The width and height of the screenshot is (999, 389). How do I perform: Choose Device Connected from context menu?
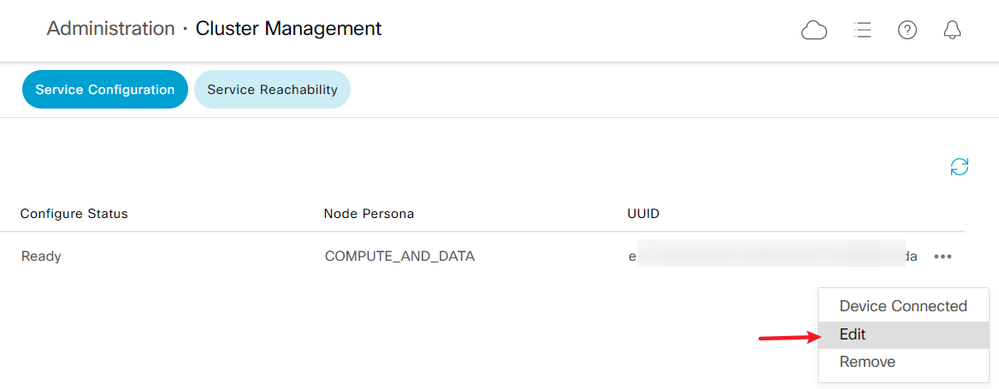(903, 306)
